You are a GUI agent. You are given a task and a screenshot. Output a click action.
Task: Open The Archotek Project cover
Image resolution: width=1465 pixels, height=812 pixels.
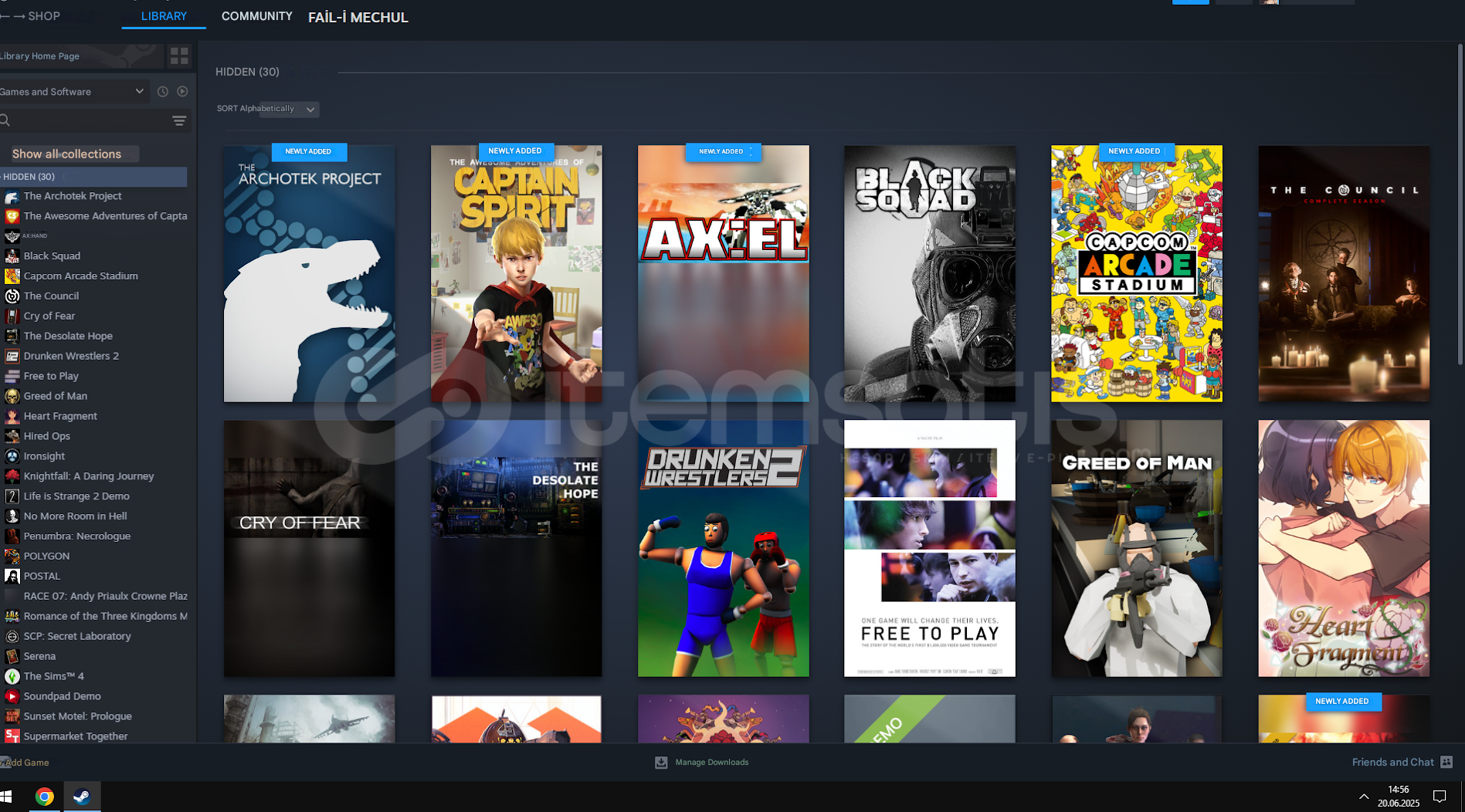309,273
